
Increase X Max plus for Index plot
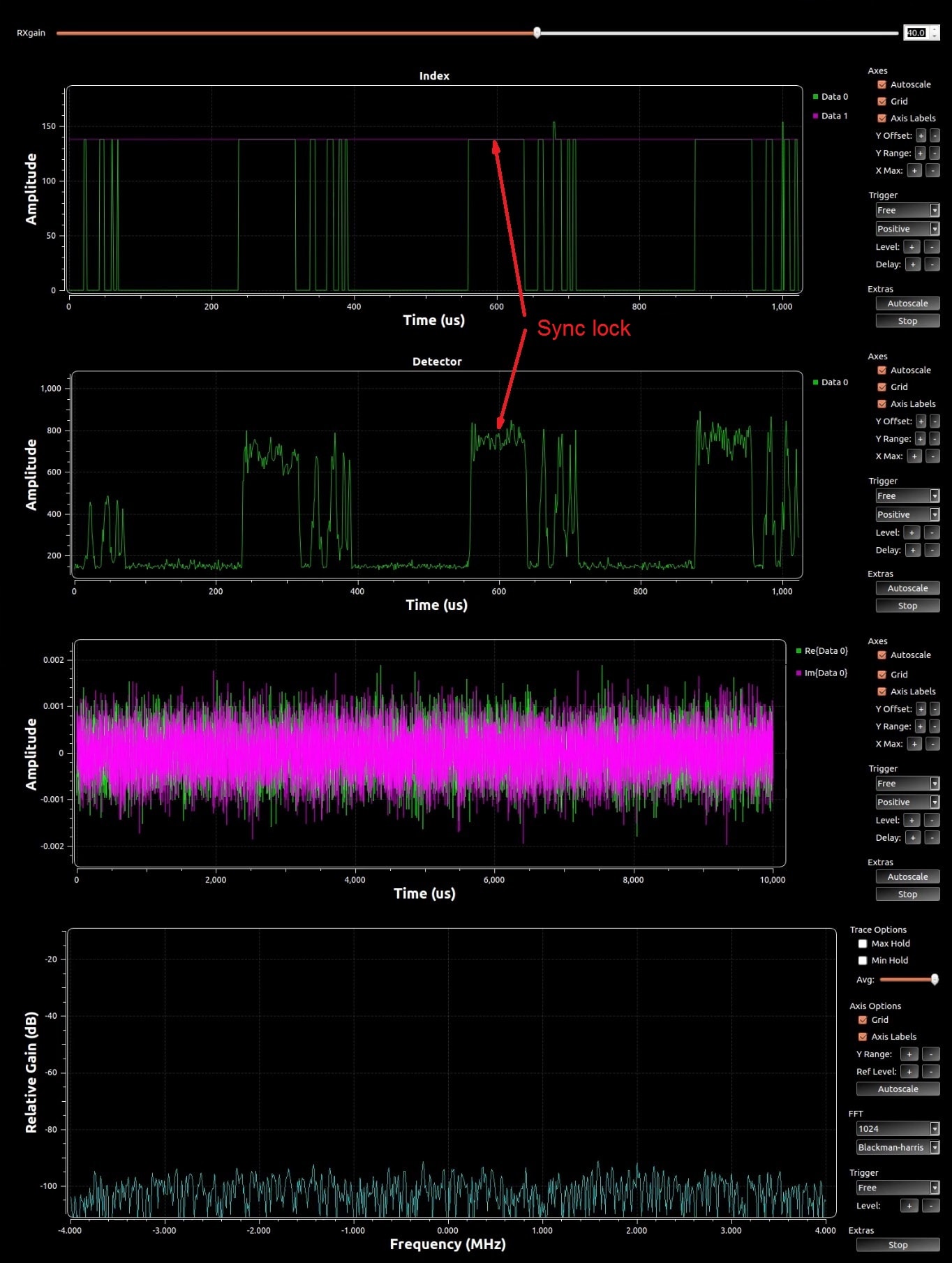(x=914, y=171)
